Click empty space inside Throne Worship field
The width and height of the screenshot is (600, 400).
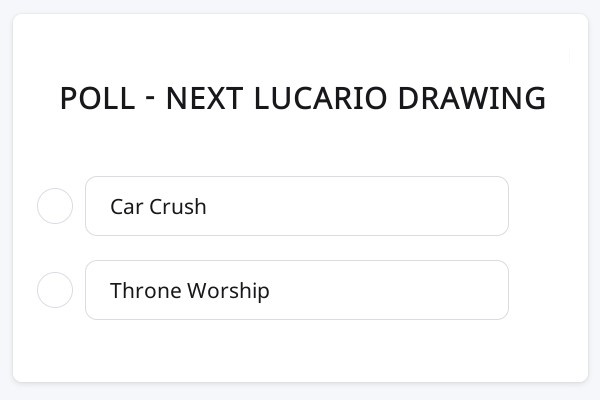(x=400, y=290)
